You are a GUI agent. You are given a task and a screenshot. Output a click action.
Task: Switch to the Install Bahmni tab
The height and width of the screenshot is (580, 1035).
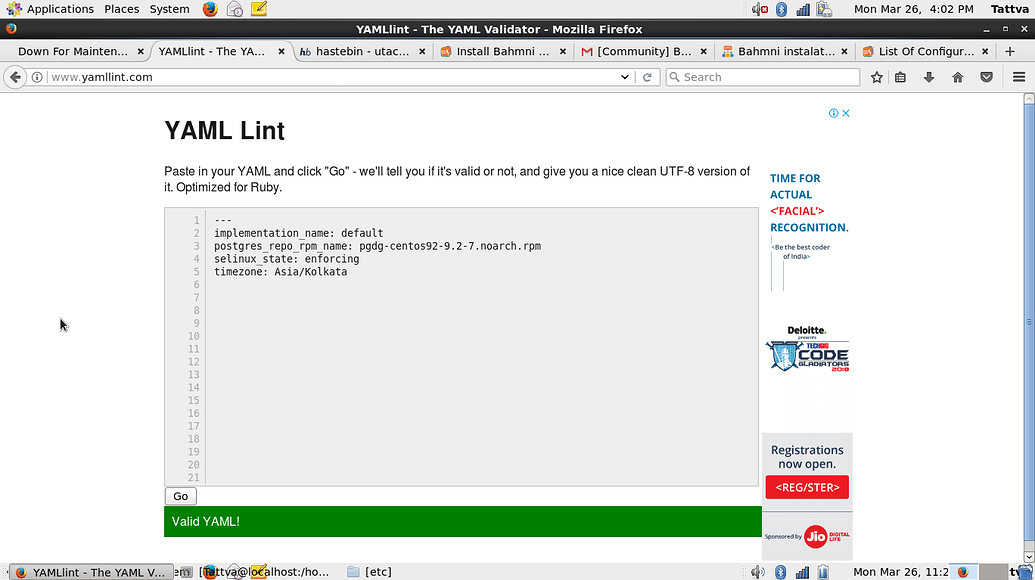(x=501, y=51)
